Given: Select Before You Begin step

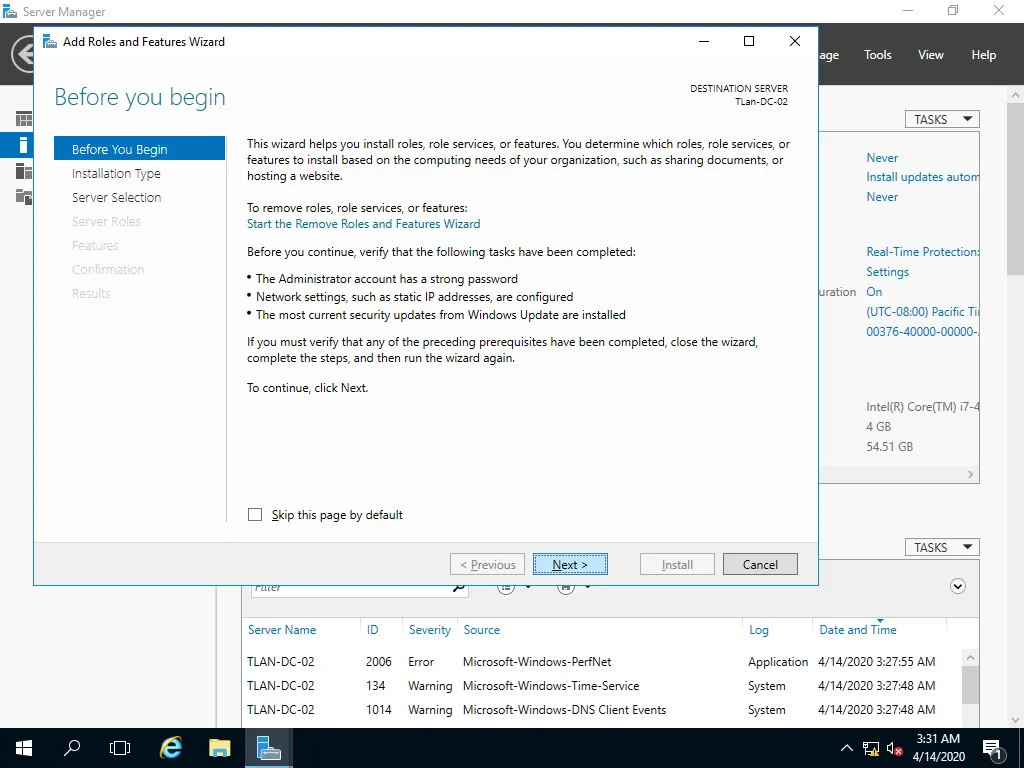Looking at the screenshot, I should point(139,148).
